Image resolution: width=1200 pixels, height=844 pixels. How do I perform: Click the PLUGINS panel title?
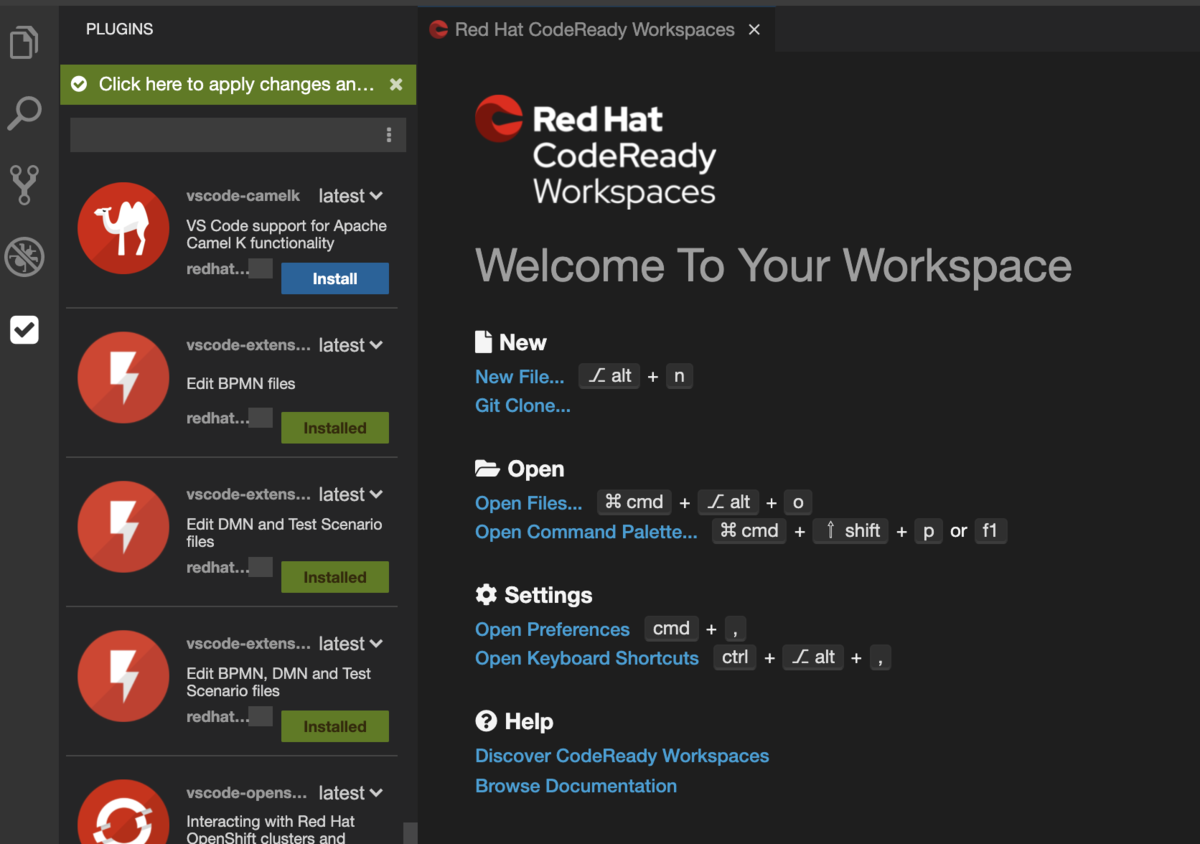(x=120, y=29)
